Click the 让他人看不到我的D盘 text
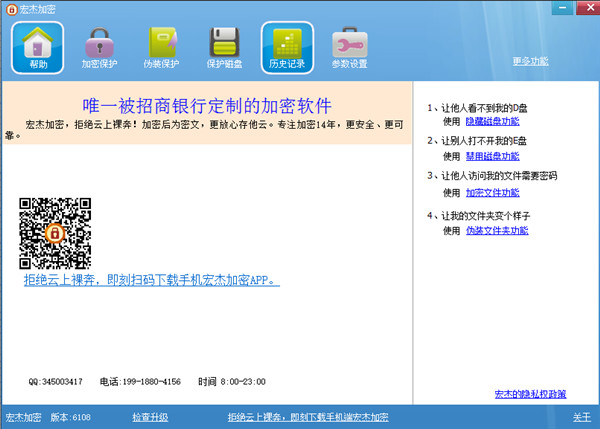This screenshot has width=600, height=429. (484, 108)
